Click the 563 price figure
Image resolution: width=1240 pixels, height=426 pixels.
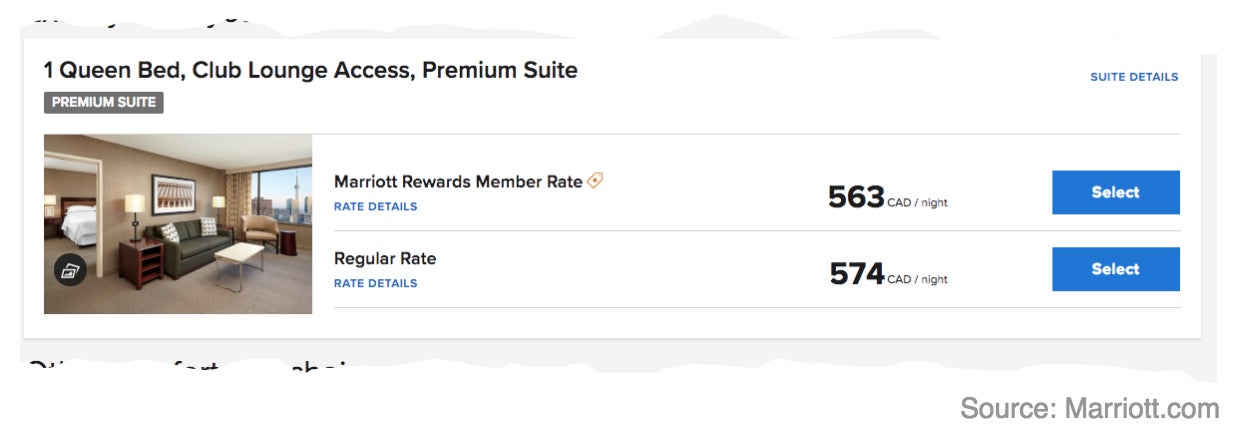click(856, 197)
